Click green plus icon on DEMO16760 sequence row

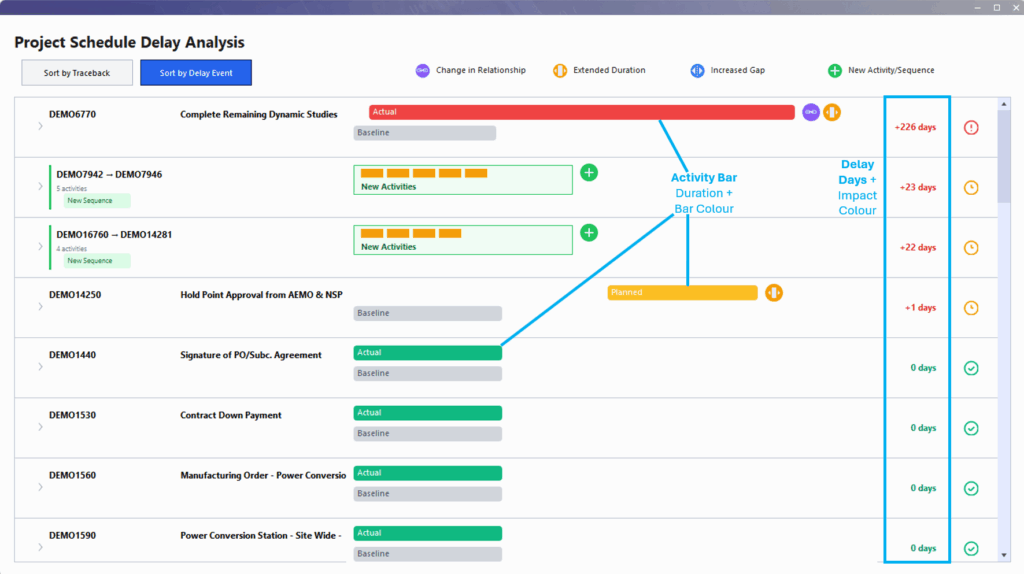tap(589, 233)
